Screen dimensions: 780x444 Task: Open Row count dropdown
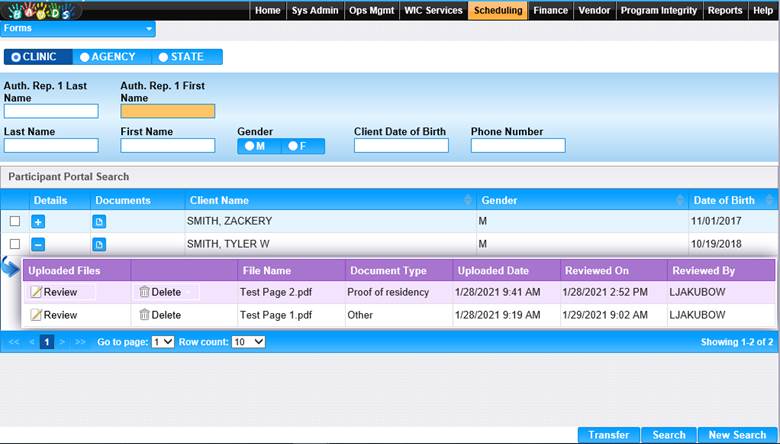point(248,342)
